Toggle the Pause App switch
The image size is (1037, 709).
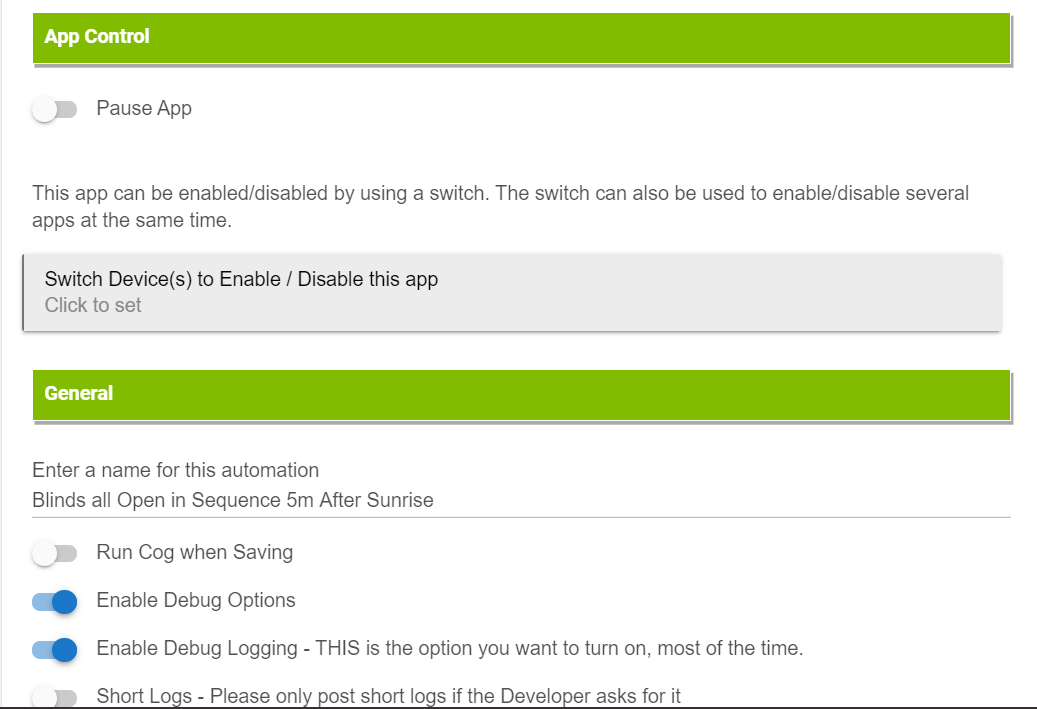pos(54,109)
